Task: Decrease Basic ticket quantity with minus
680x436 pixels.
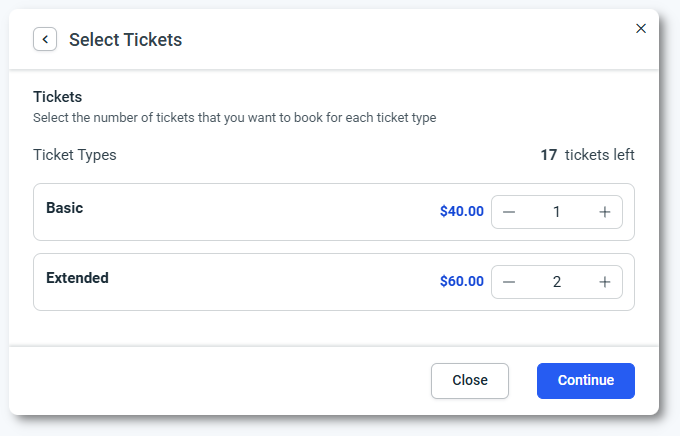Action: (x=509, y=212)
